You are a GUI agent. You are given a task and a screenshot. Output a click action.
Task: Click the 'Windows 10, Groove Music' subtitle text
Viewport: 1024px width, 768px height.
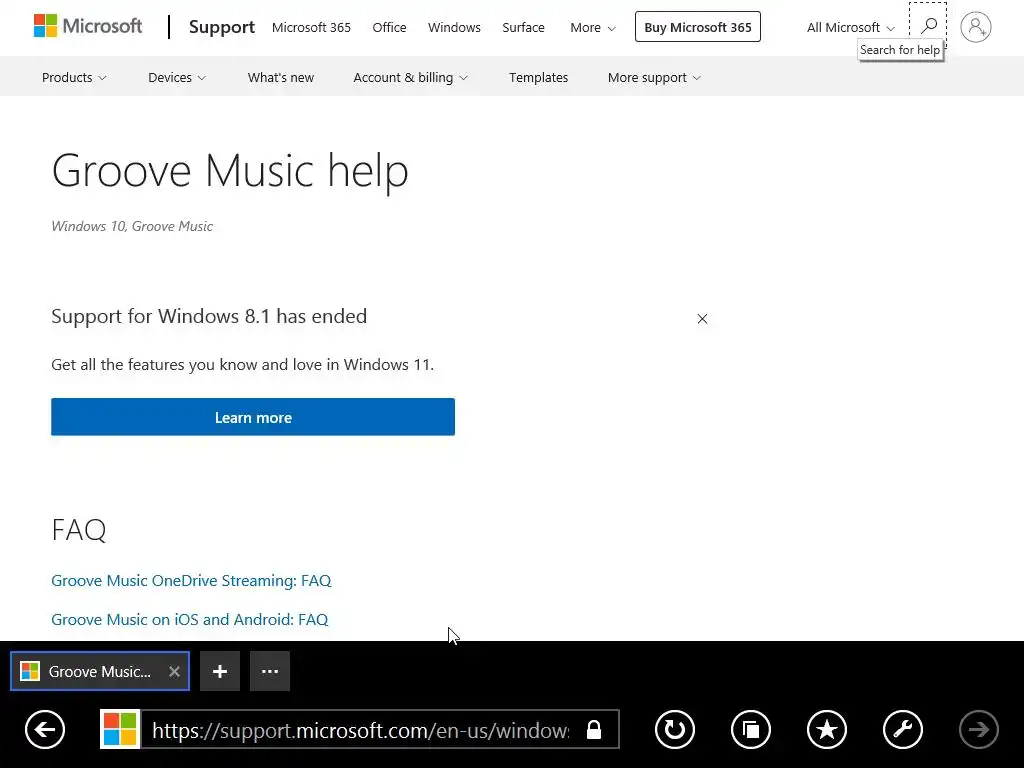coord(132,226)
